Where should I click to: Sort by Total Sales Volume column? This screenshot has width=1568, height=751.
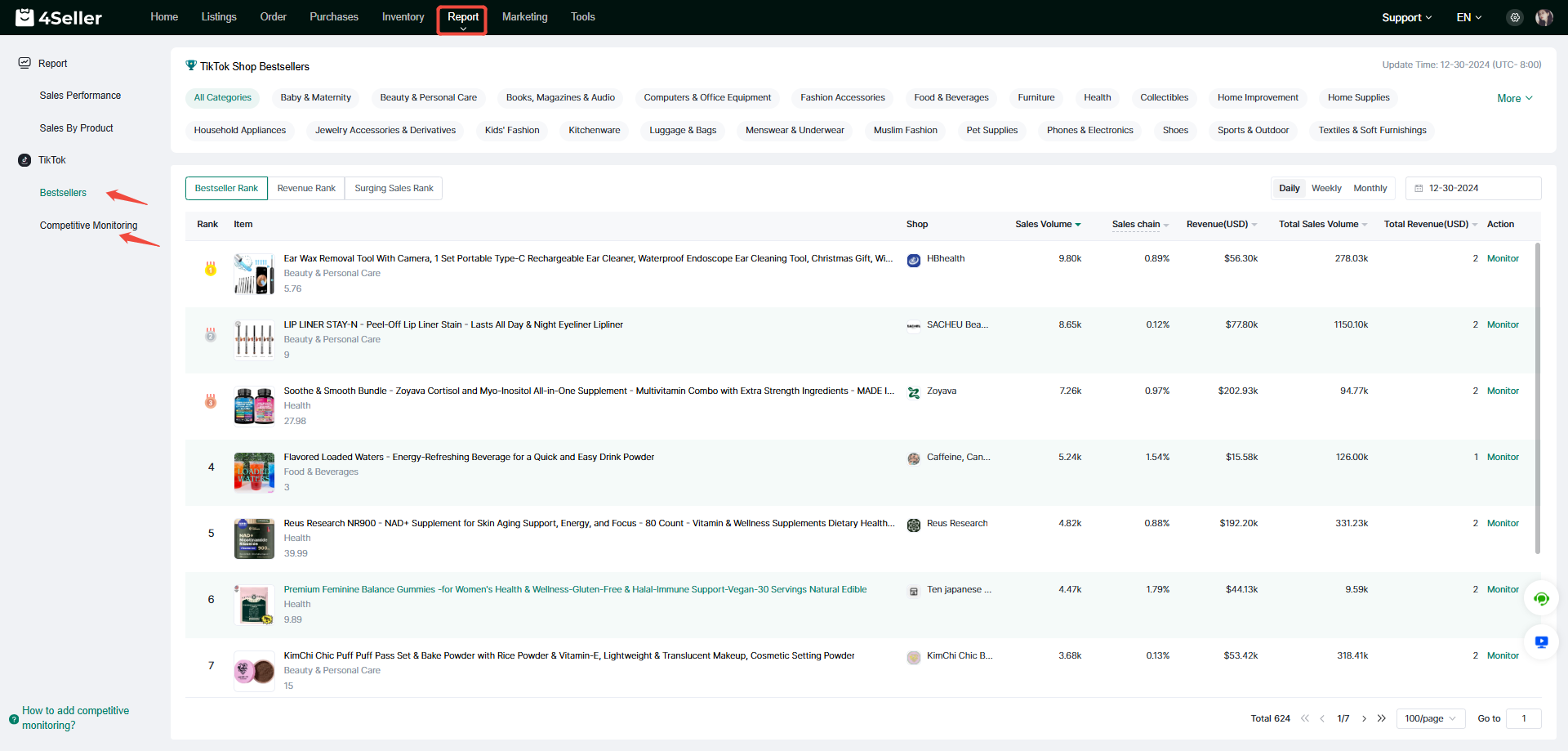1323,224
